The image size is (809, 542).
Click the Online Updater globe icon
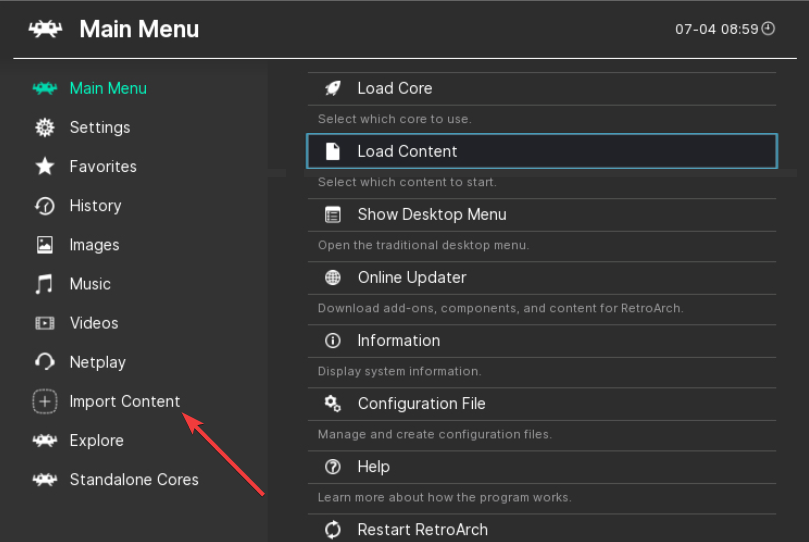pos(333,277)
